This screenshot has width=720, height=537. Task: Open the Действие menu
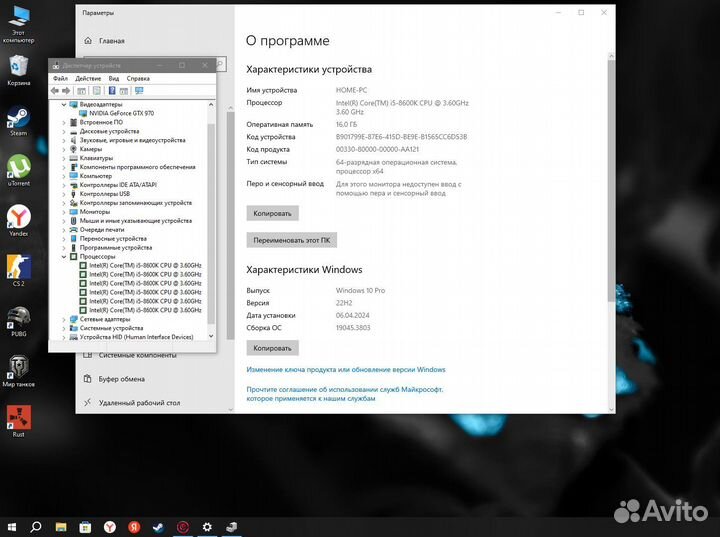(88, 79)
